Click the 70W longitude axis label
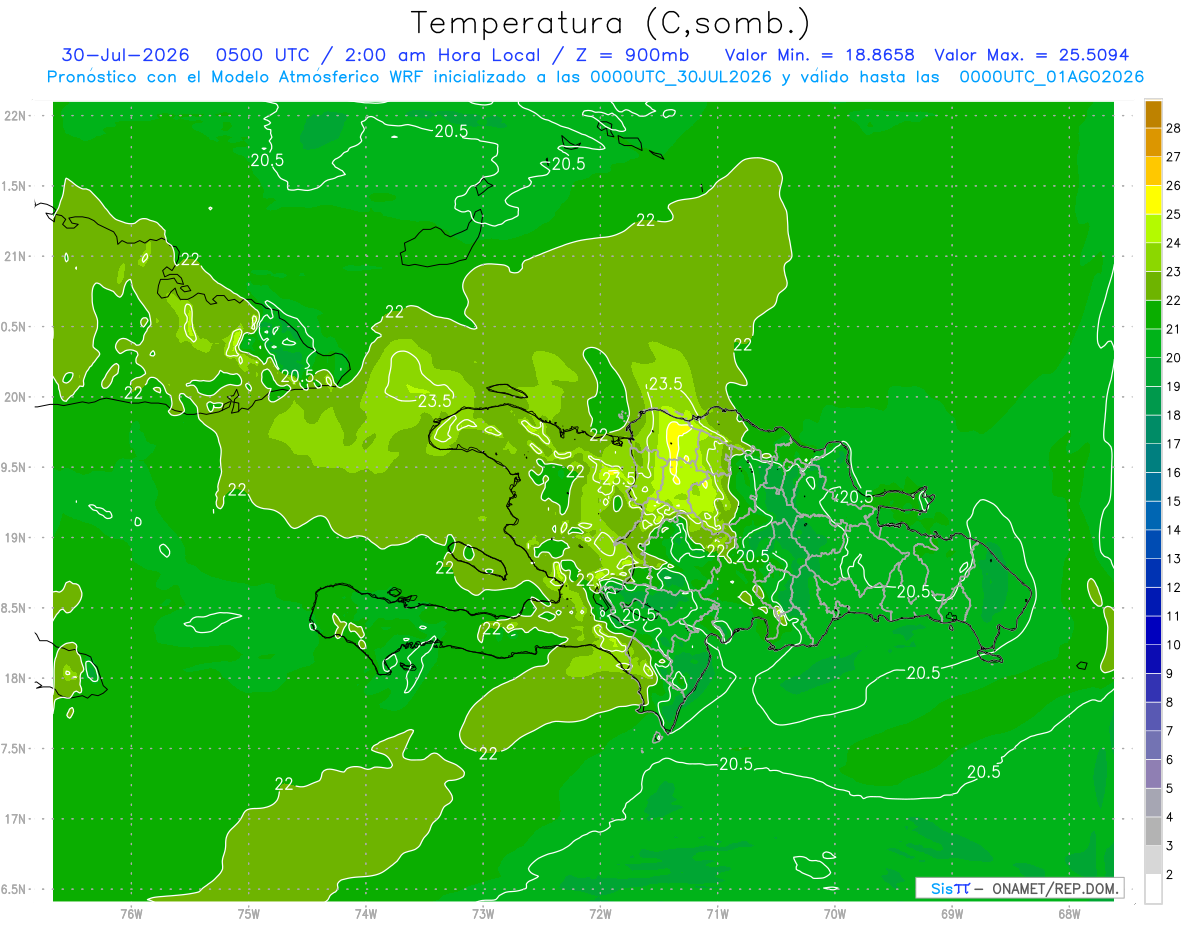This screenshot has height=927, width=1200. pos(835,913)
